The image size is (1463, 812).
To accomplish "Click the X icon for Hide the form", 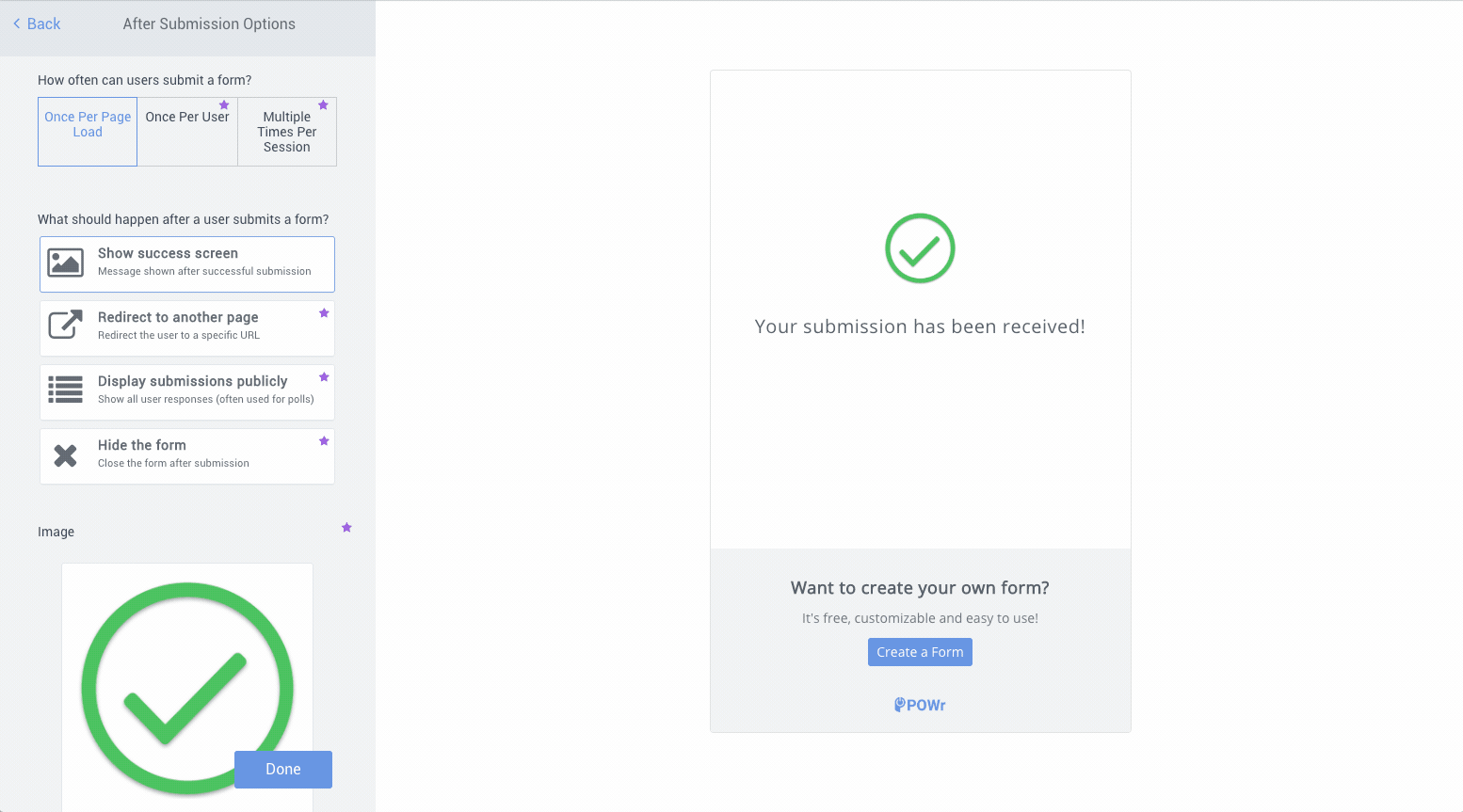I will pos(66,455).
